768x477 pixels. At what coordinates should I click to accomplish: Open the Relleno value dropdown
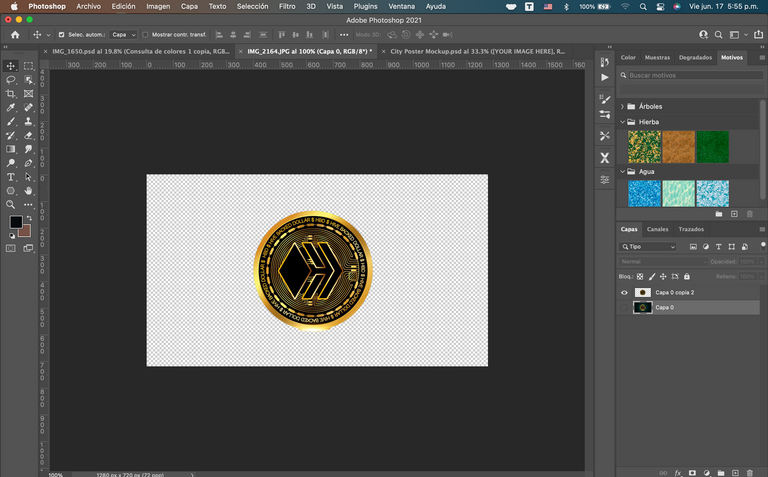[x=762, y=277]
